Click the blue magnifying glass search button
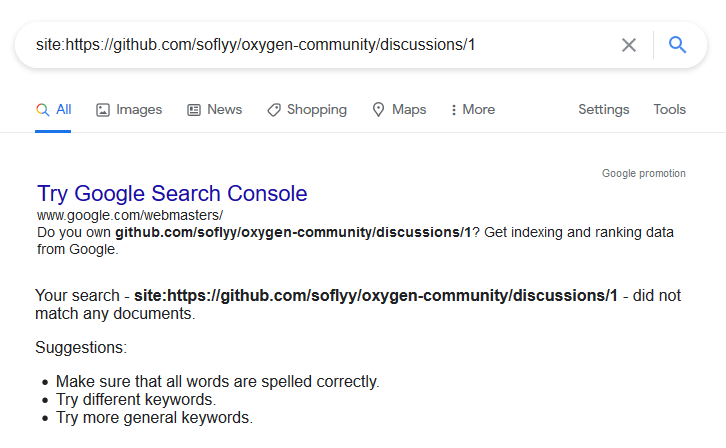 tap(677, 44)
